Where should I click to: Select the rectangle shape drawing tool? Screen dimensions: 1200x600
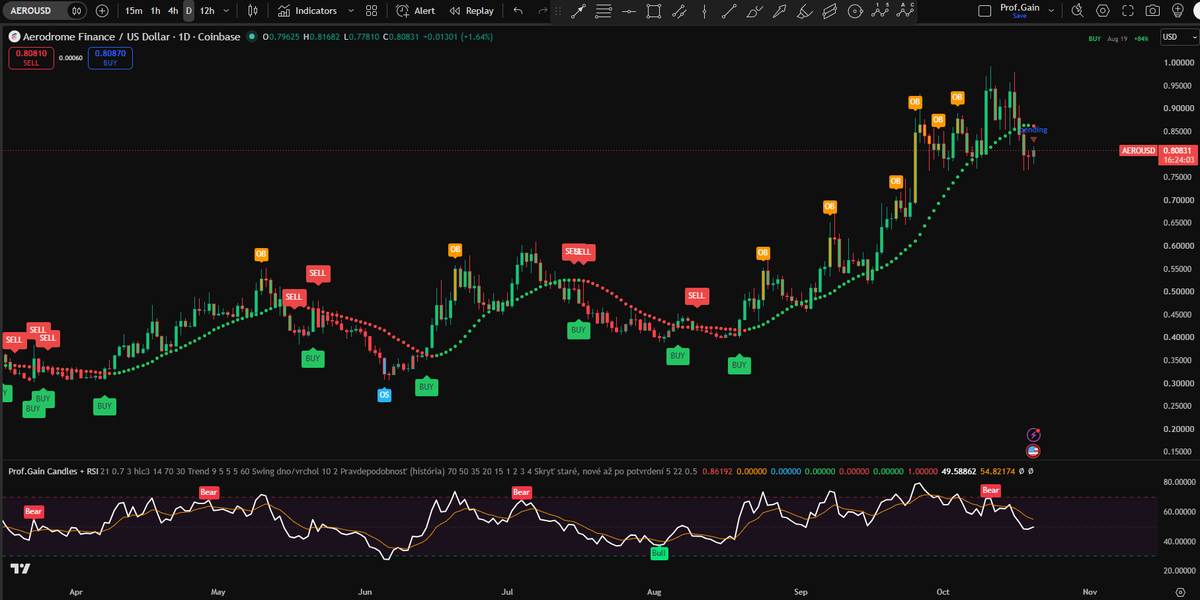click(654, 11)
